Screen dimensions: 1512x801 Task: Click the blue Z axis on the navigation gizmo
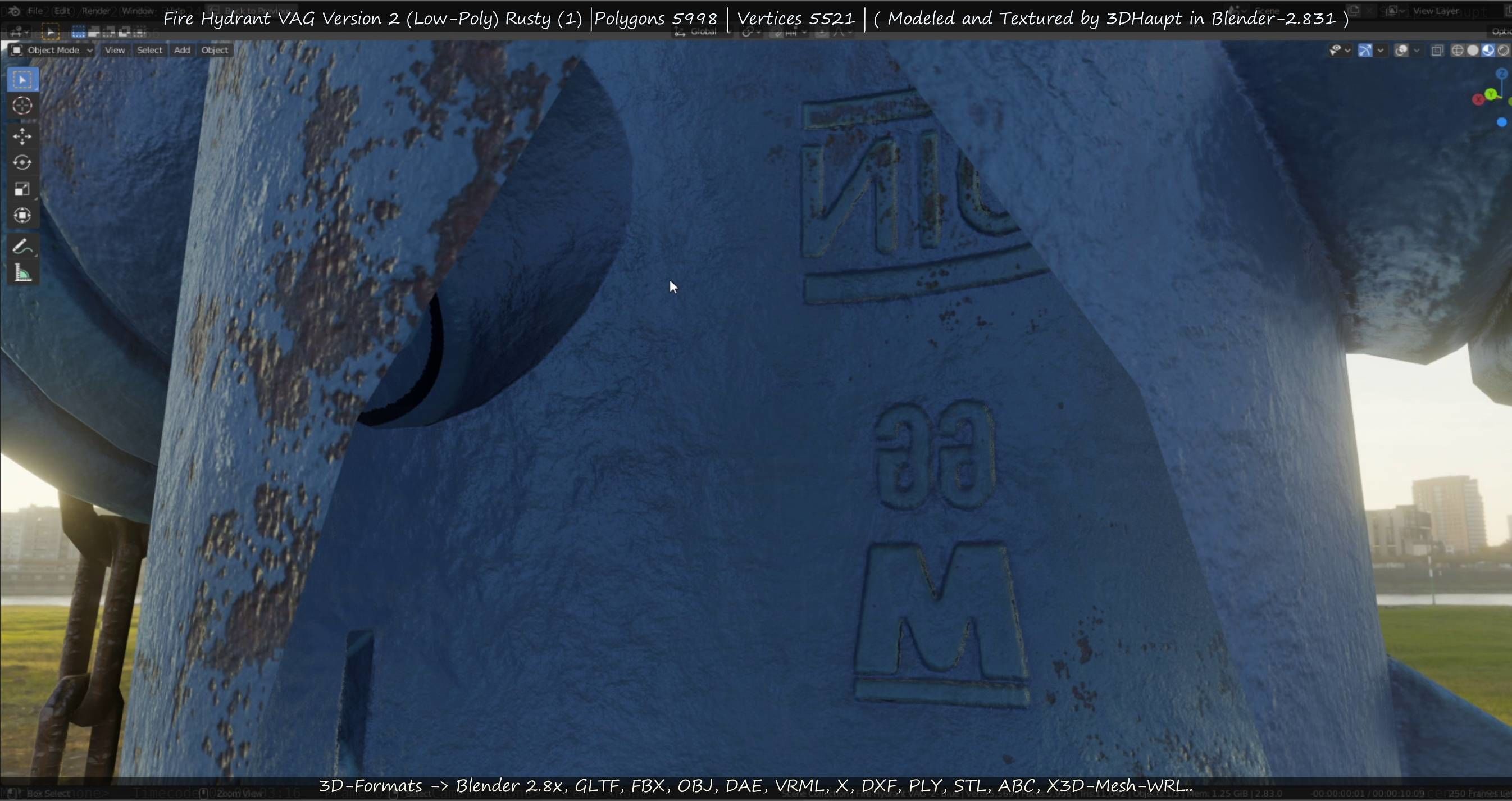coord(1501,74)
